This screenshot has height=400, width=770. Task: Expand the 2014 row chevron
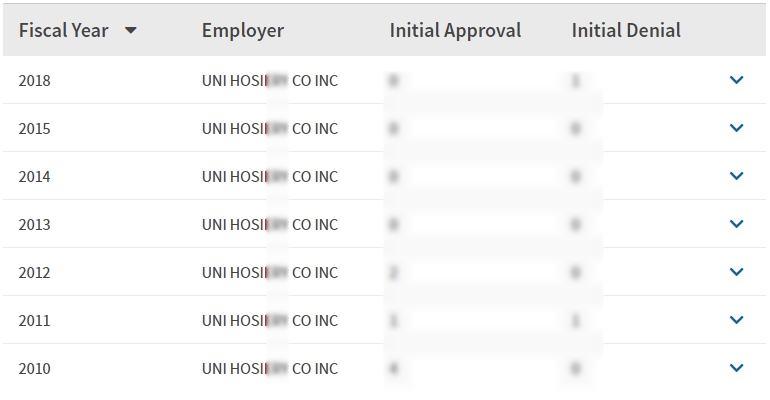pos(737,176)
